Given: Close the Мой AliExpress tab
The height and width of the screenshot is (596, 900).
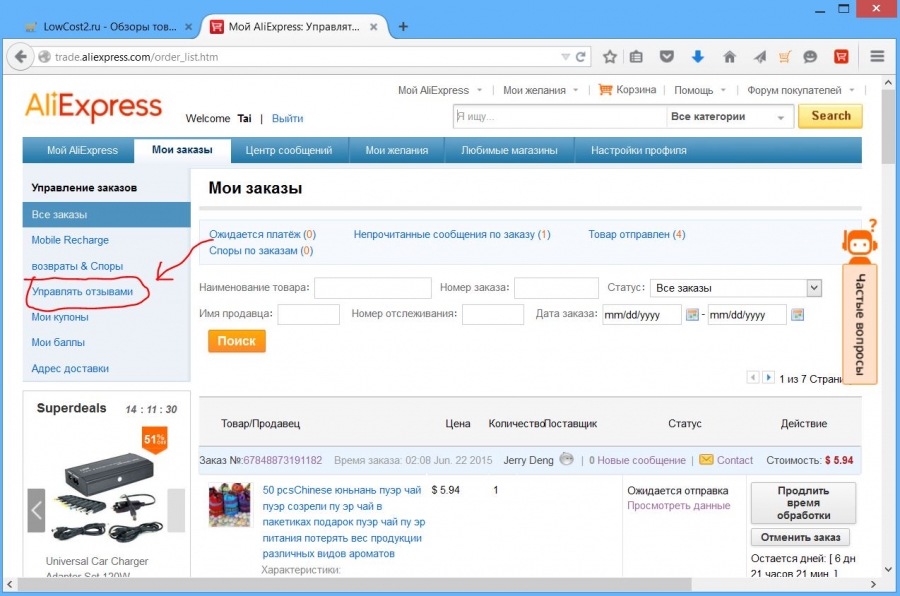Looking at the screenshot, I should click(x=374, y=27).
